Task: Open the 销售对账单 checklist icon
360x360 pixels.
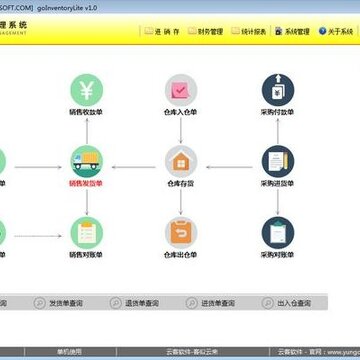Action: coord(87,233)
